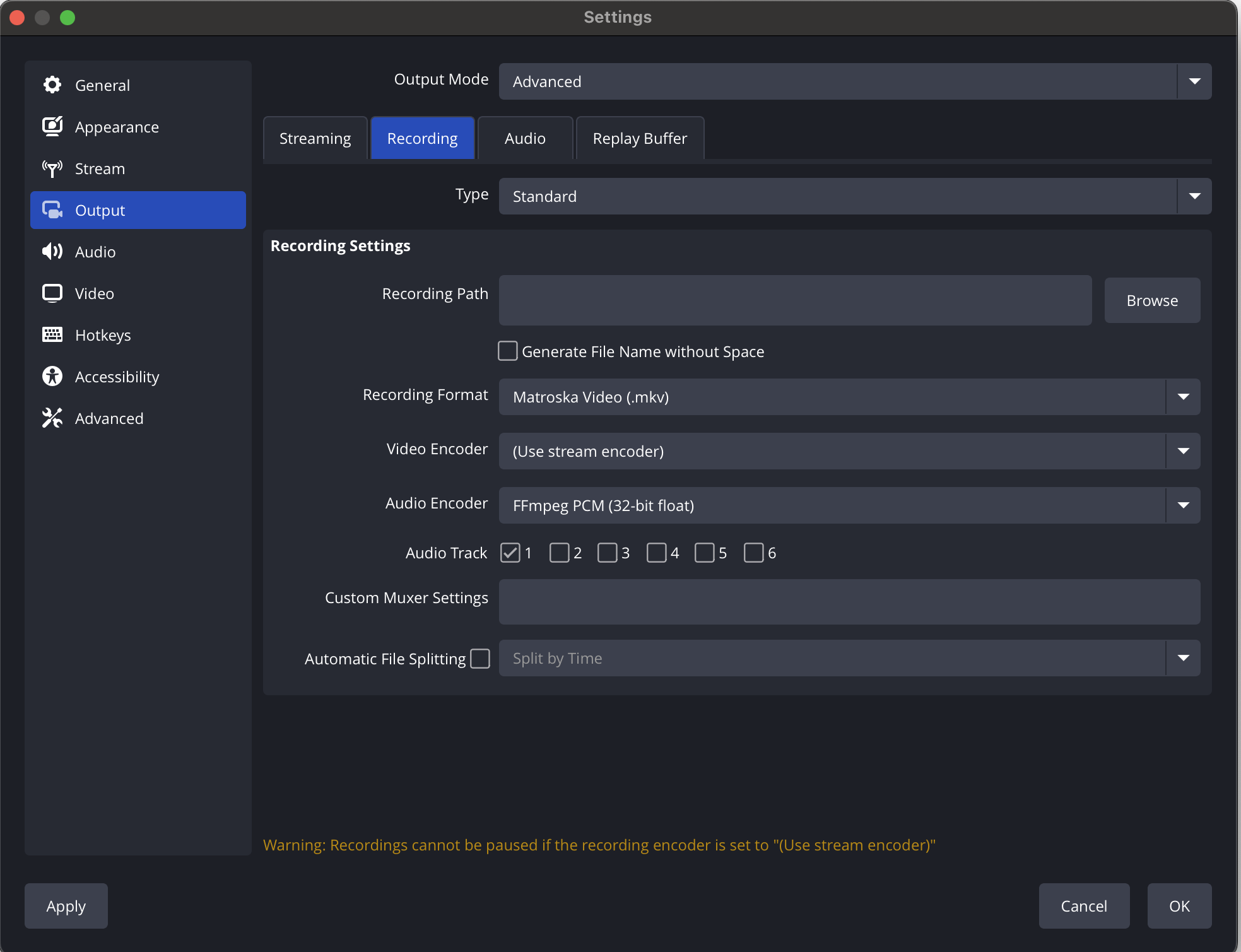Toggle Automatic File Splitting checkbox
The image size is (1241, 952).
[x=480, y=659]
